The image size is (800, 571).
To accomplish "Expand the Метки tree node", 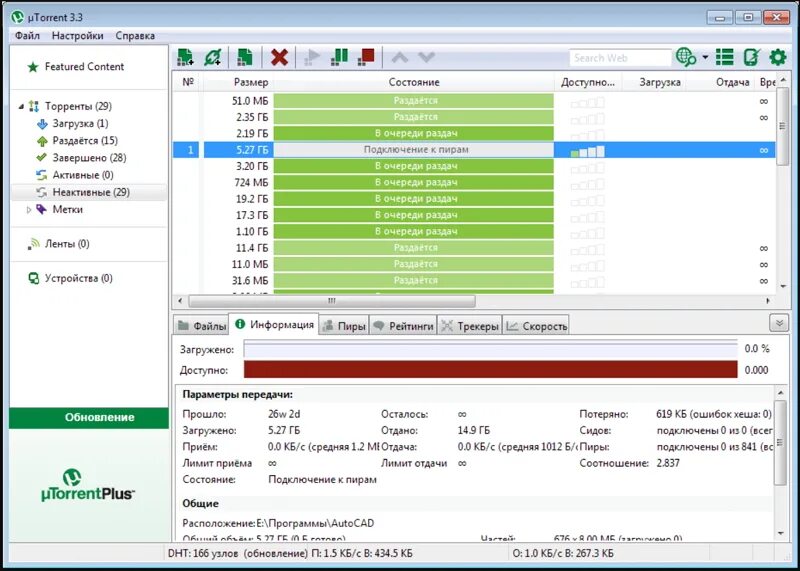I will point(29,210).
